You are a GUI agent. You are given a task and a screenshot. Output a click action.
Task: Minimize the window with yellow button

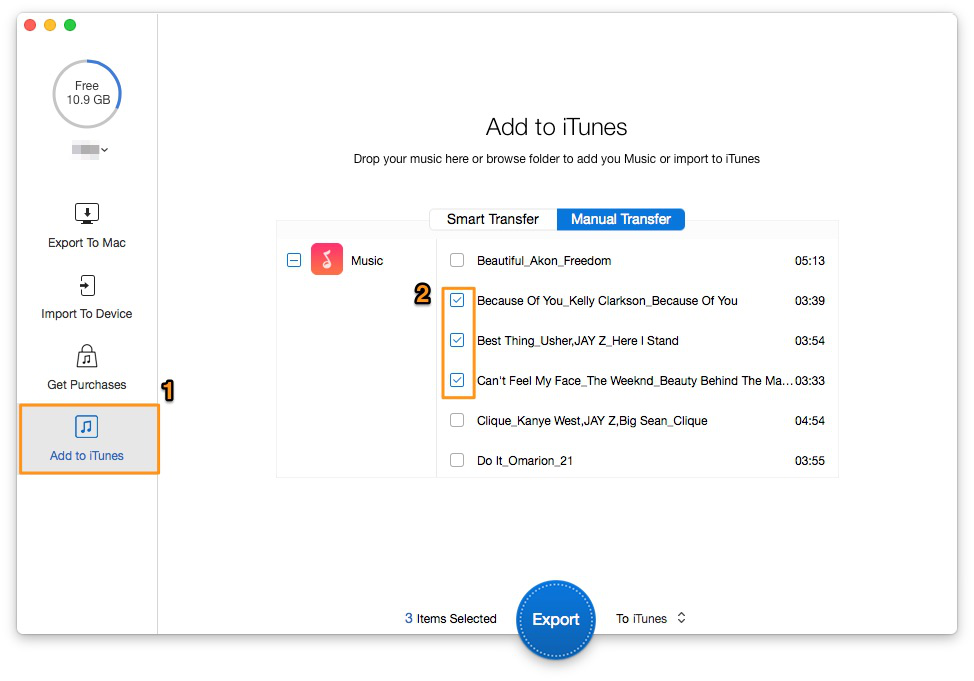tap(50, 25)
